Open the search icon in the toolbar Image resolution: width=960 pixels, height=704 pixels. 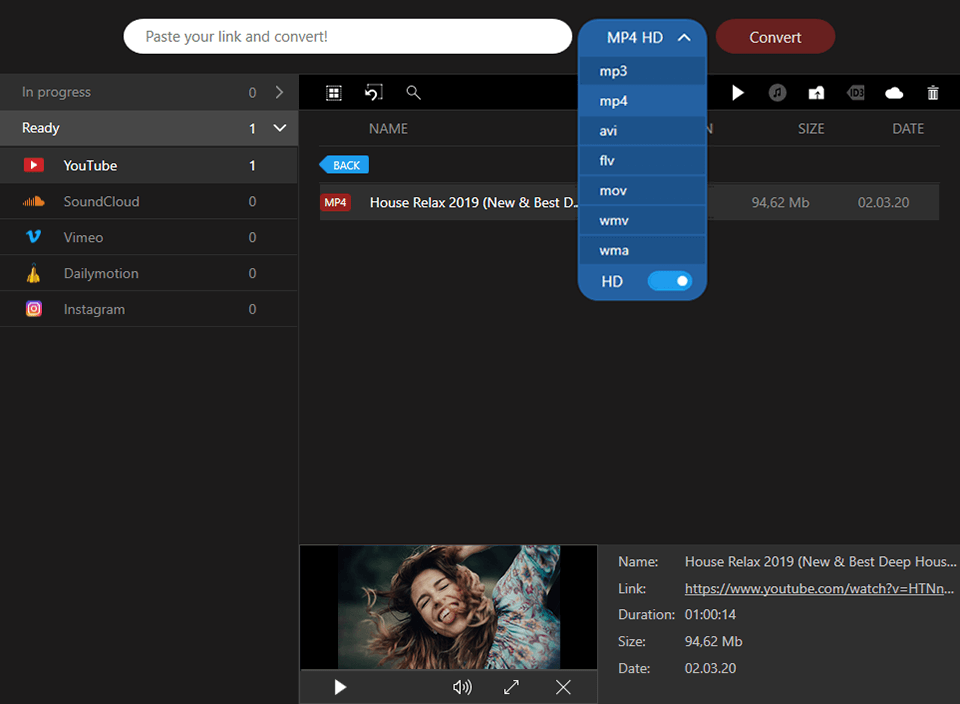(x=413, y=92)
